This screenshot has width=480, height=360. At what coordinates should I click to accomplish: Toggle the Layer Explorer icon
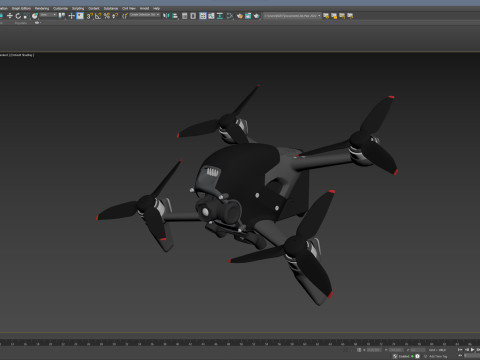coord(193,16)
